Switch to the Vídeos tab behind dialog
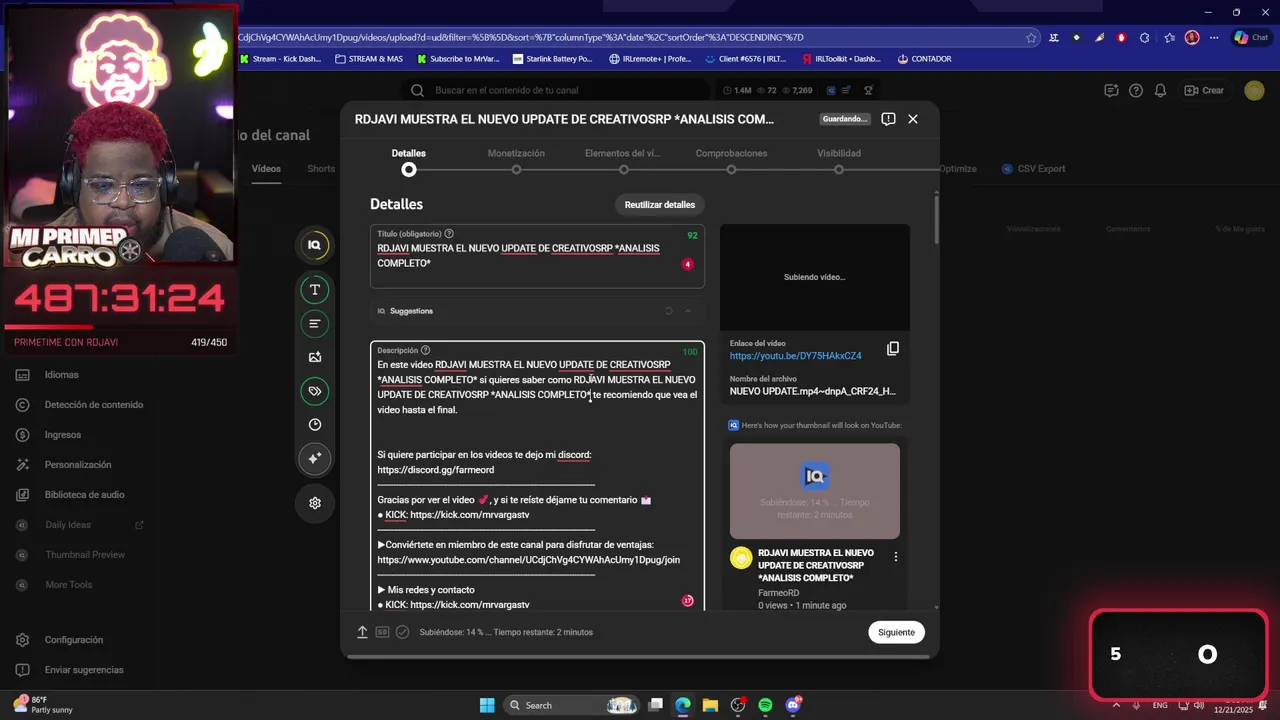The image size is (1280, 720). [266, 169]
